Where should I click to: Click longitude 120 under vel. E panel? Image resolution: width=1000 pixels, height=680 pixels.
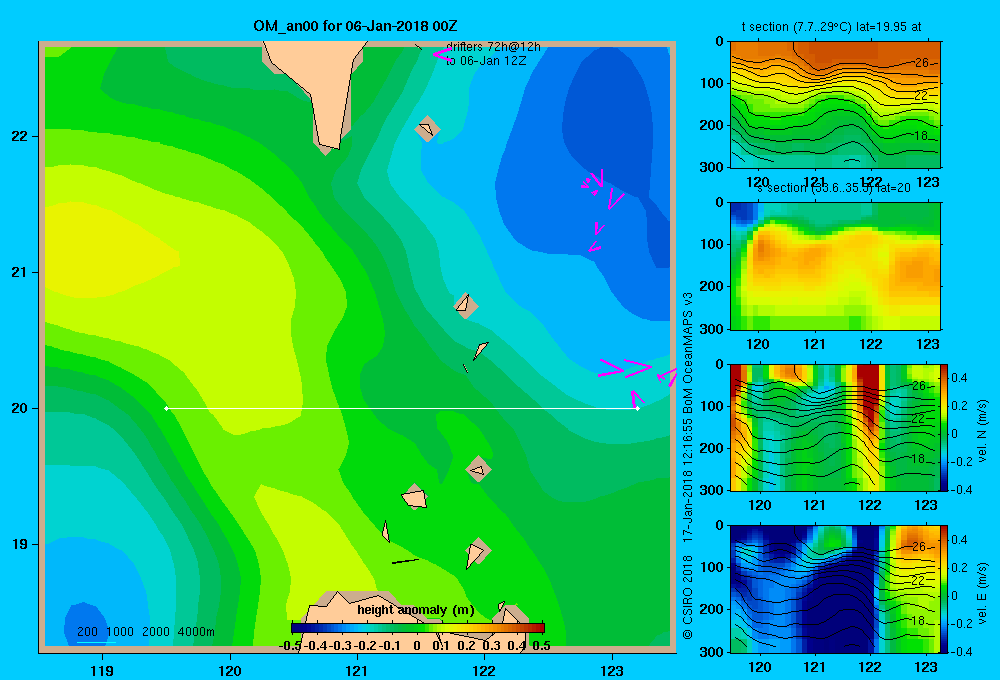[759, 667]
